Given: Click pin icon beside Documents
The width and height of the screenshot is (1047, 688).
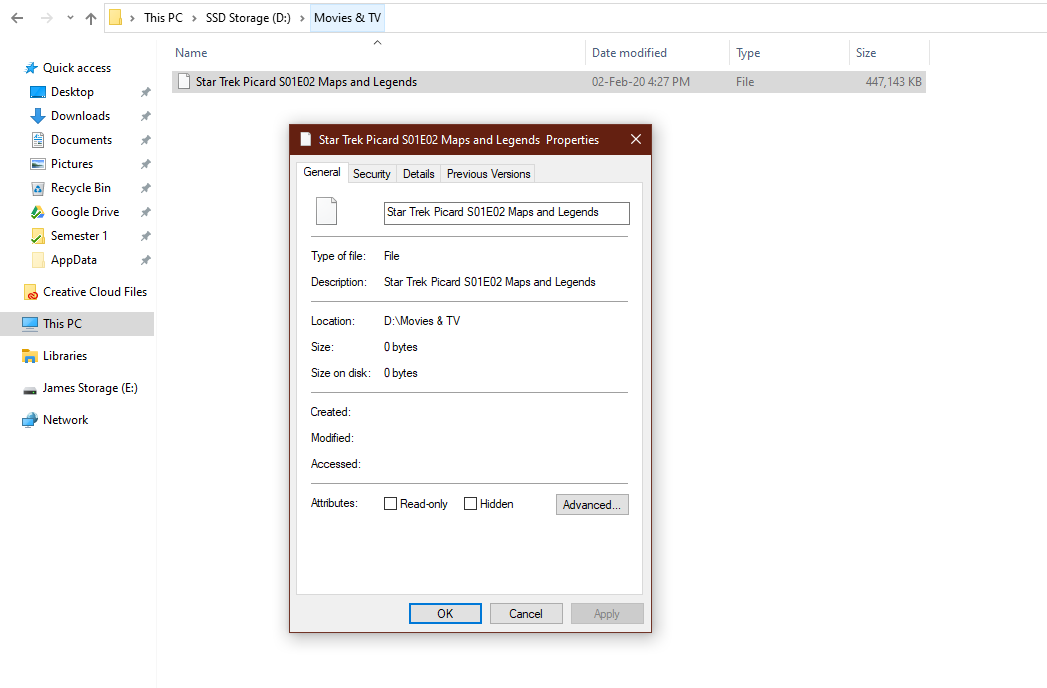Looking at the screenshot, I should (145, 140).
